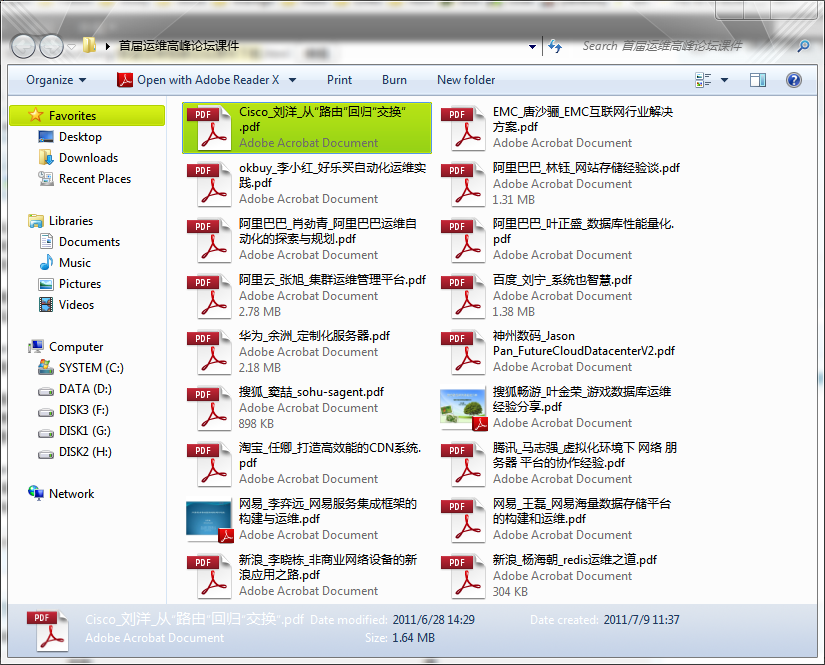Select PDF icon of 腾讯_马志强 file
The height and width of the screenshot is (665, 825).
tap(463, 465)
